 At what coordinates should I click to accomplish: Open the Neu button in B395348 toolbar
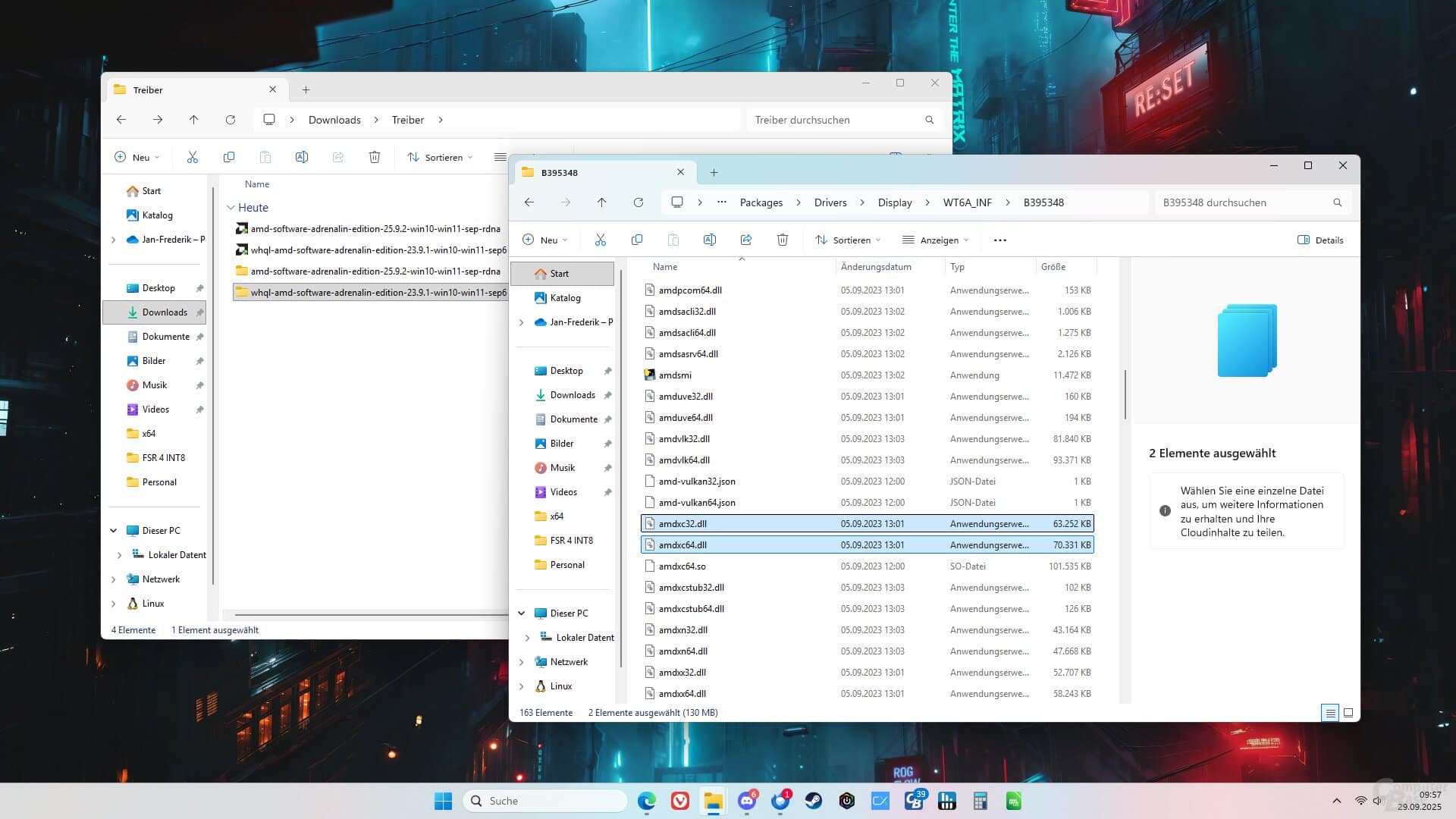(544, 240)
